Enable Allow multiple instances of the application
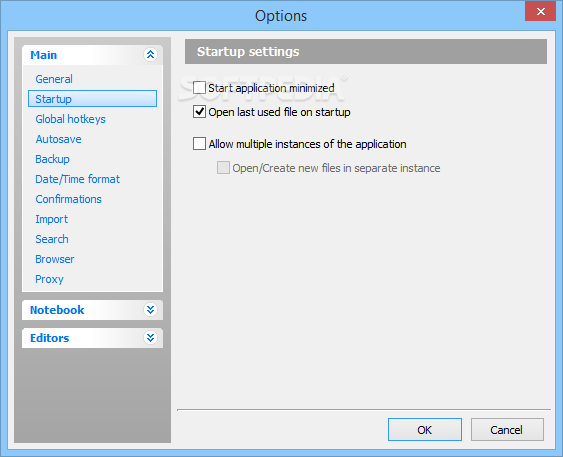 [x=199, y=144]
